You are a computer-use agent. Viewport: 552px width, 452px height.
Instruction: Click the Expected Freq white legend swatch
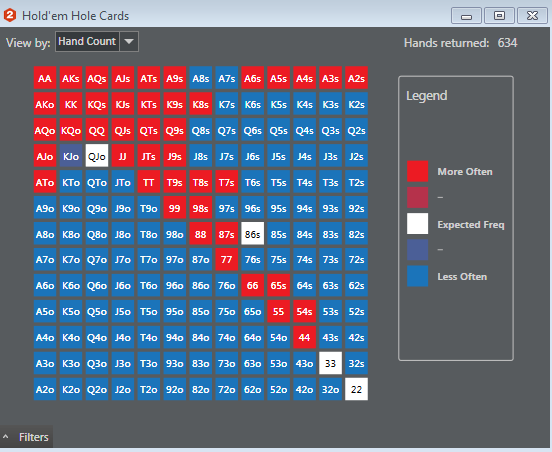pos(418,224)
